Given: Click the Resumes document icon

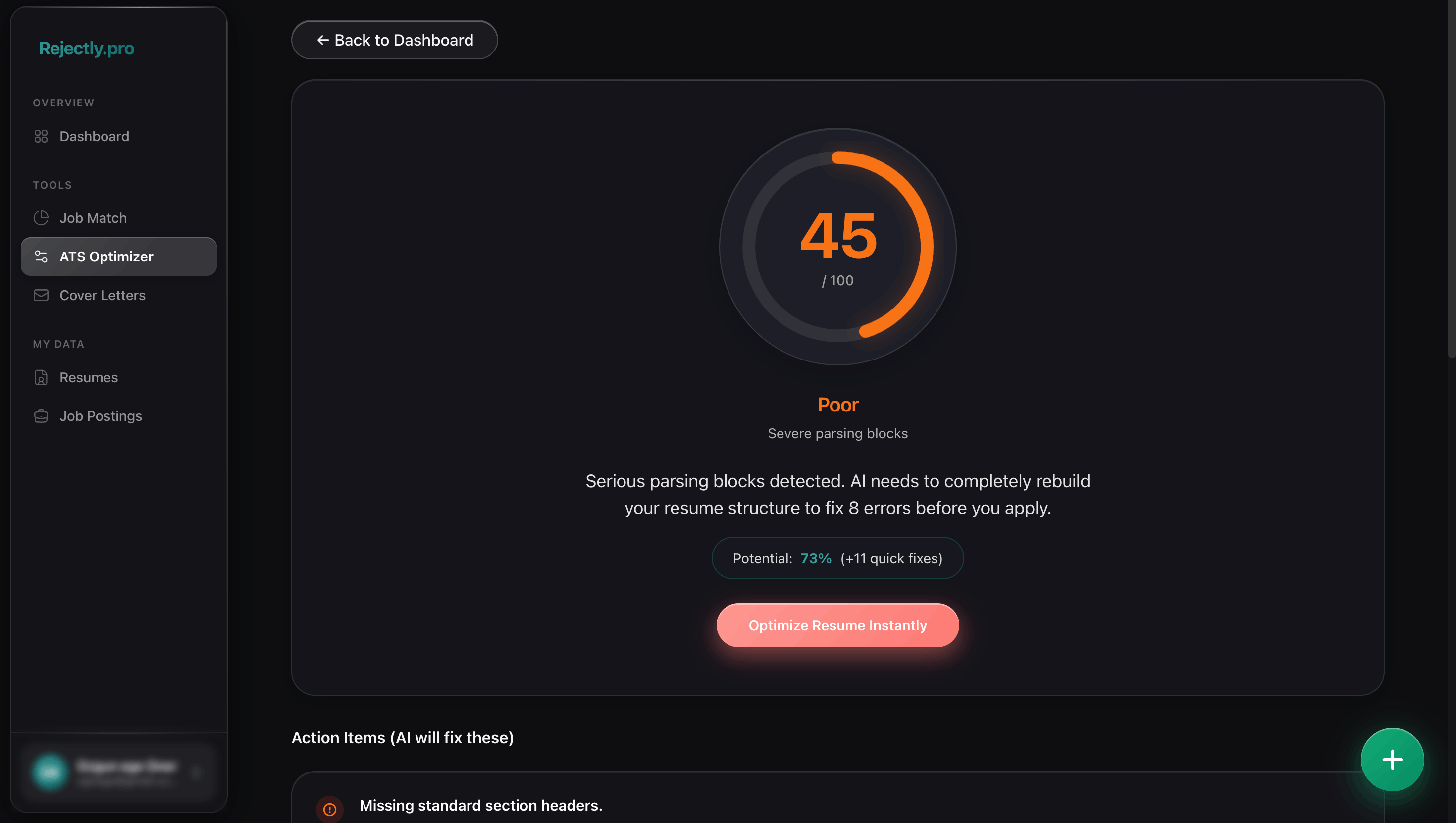Looking at the screenshot, I should (41, 378).
